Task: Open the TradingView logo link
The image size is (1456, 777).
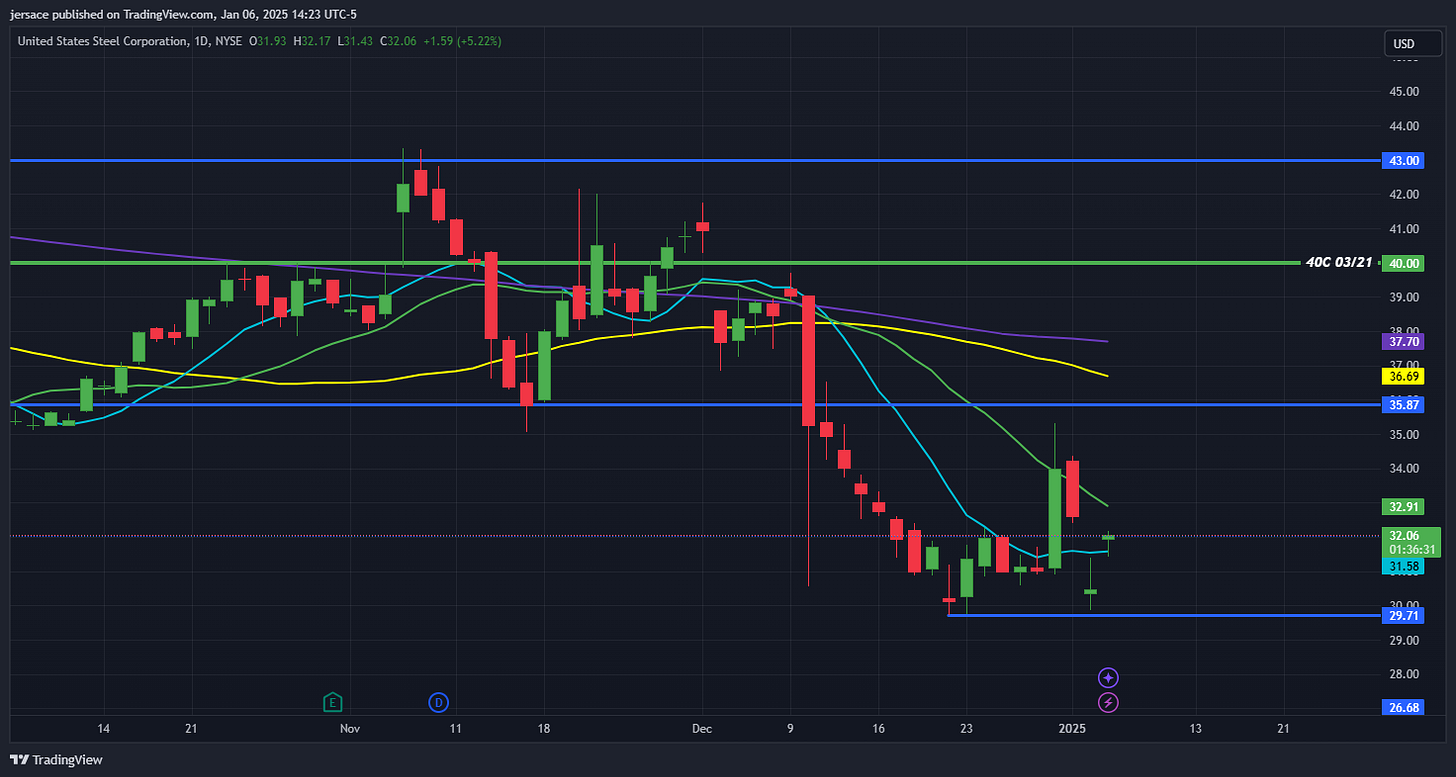Action: pos(56,760)
